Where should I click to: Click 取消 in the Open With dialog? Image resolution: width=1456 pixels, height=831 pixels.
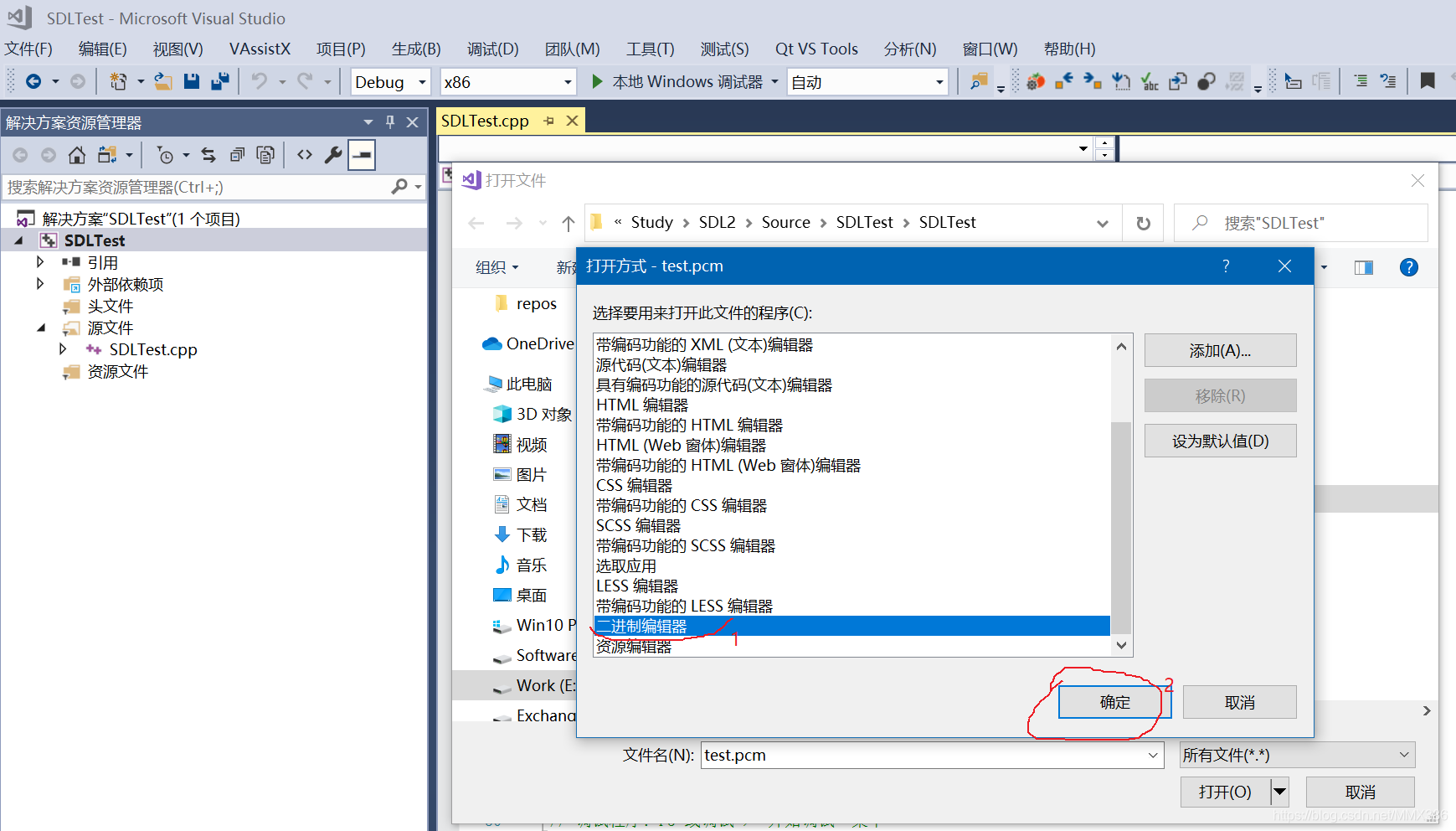pos(1239,702)
